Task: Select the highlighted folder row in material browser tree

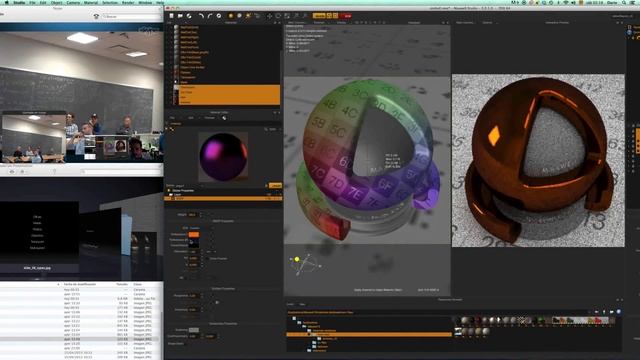Action: pos(369,334)
